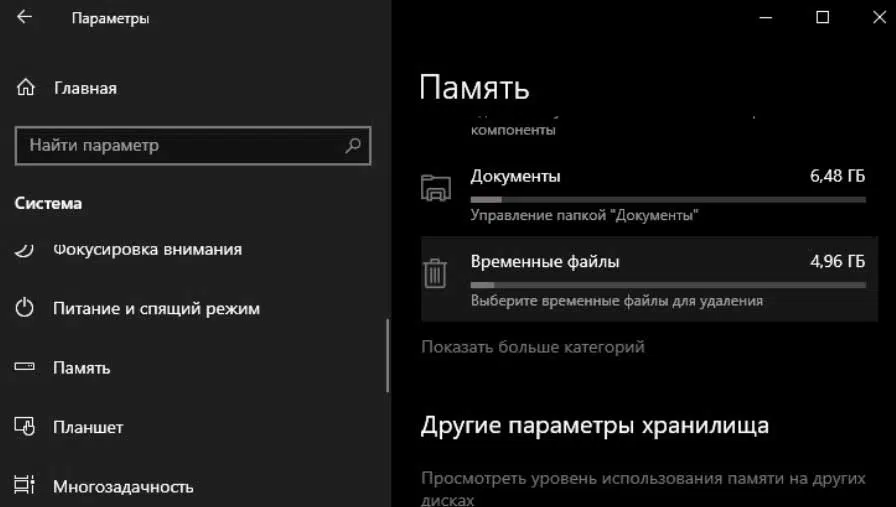Screen dimensions: 896x507
Task: Open the Планшет settings page
Action: 88,427
